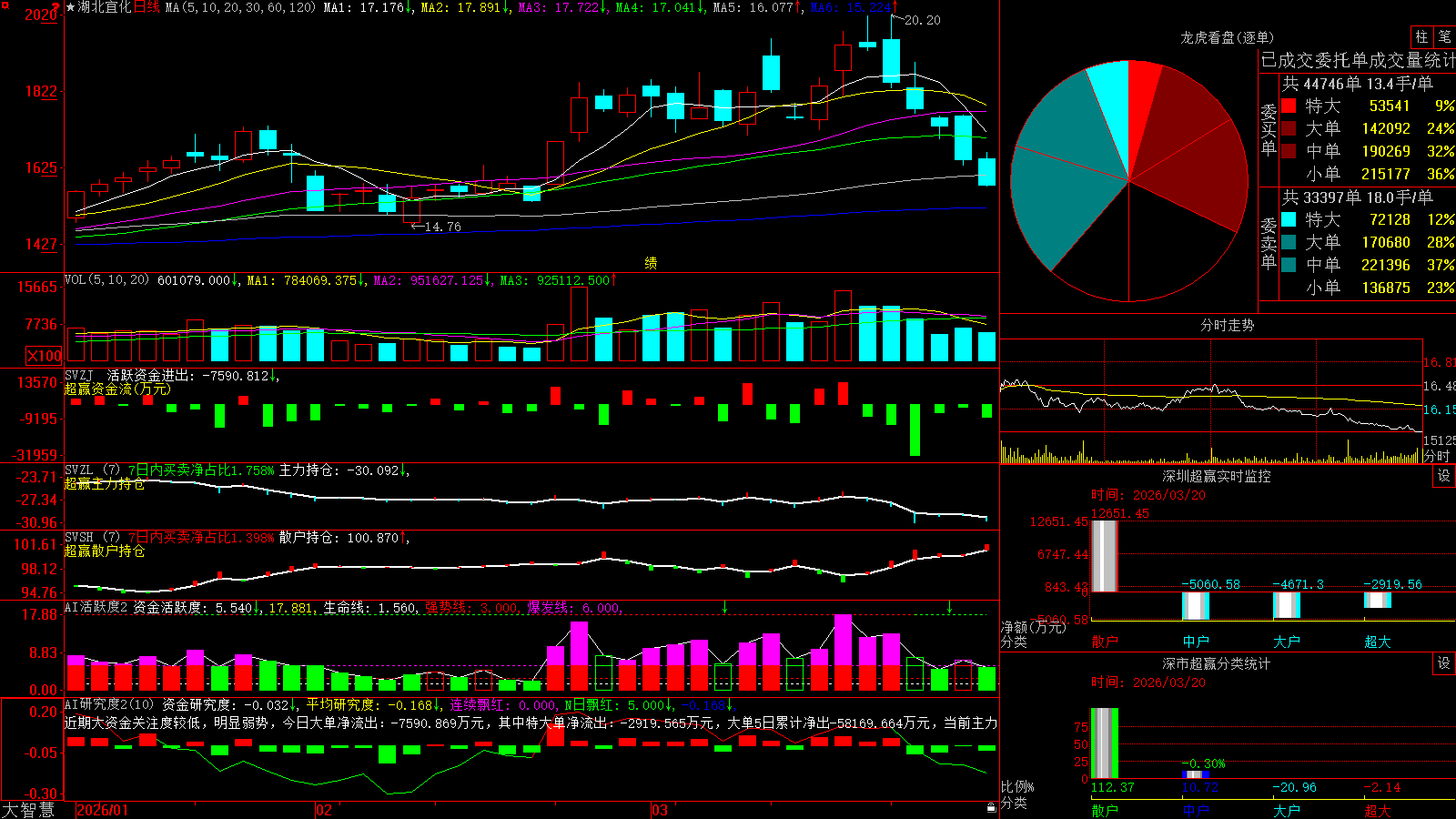
Task: Click the red 特大 buy order swatch
Action: [x=1289, y=106]
